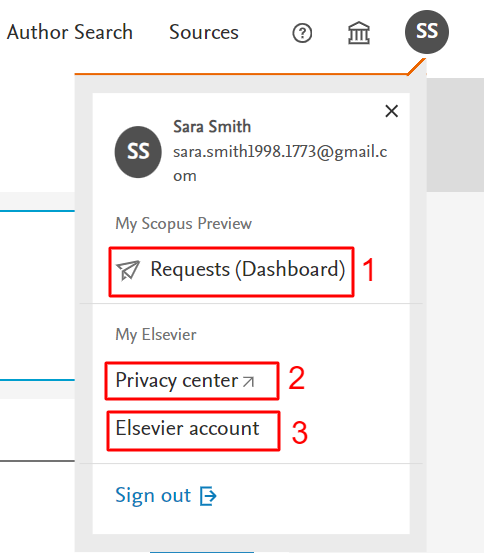Click the large SS profile avatar in panel

[138, 152]
